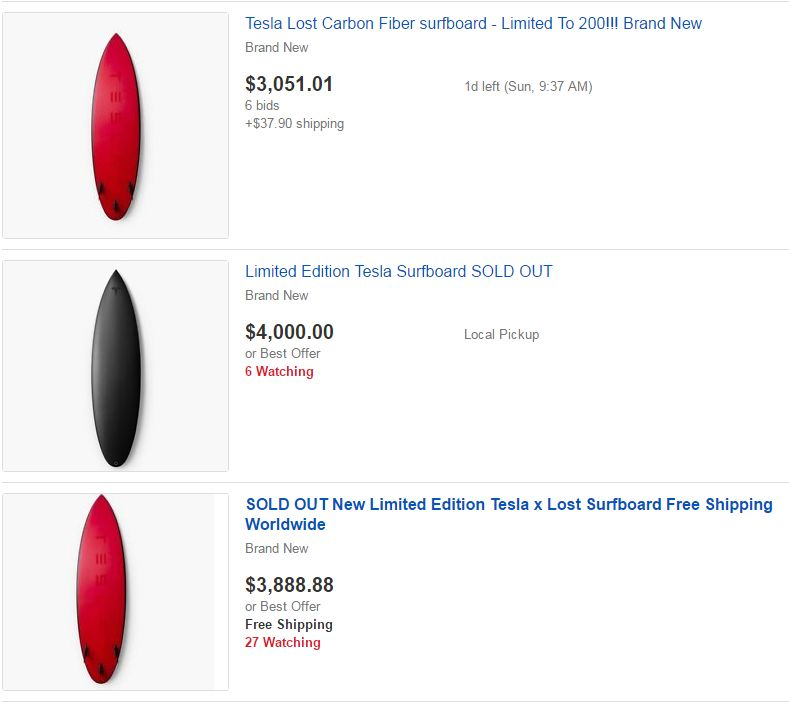The image size is (789, 703).
Task: Click 'Brand New' under the Free Shipping Worldwide title
Action: tap(277, 548)
